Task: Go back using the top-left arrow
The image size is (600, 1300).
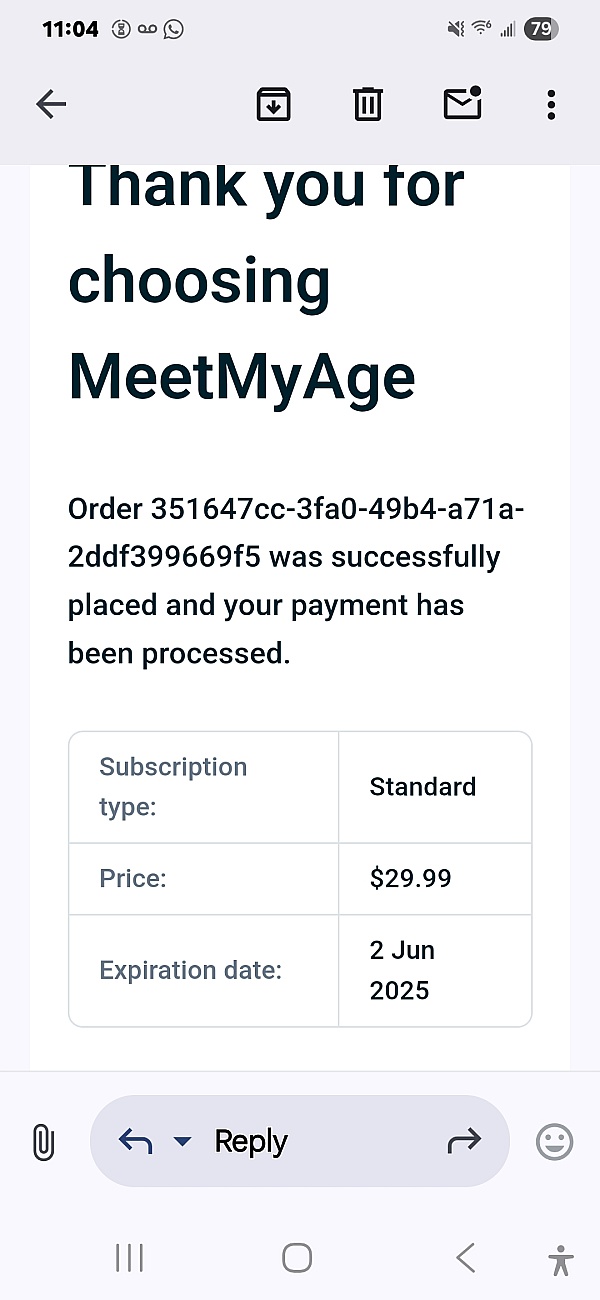Action: point(51,104)
